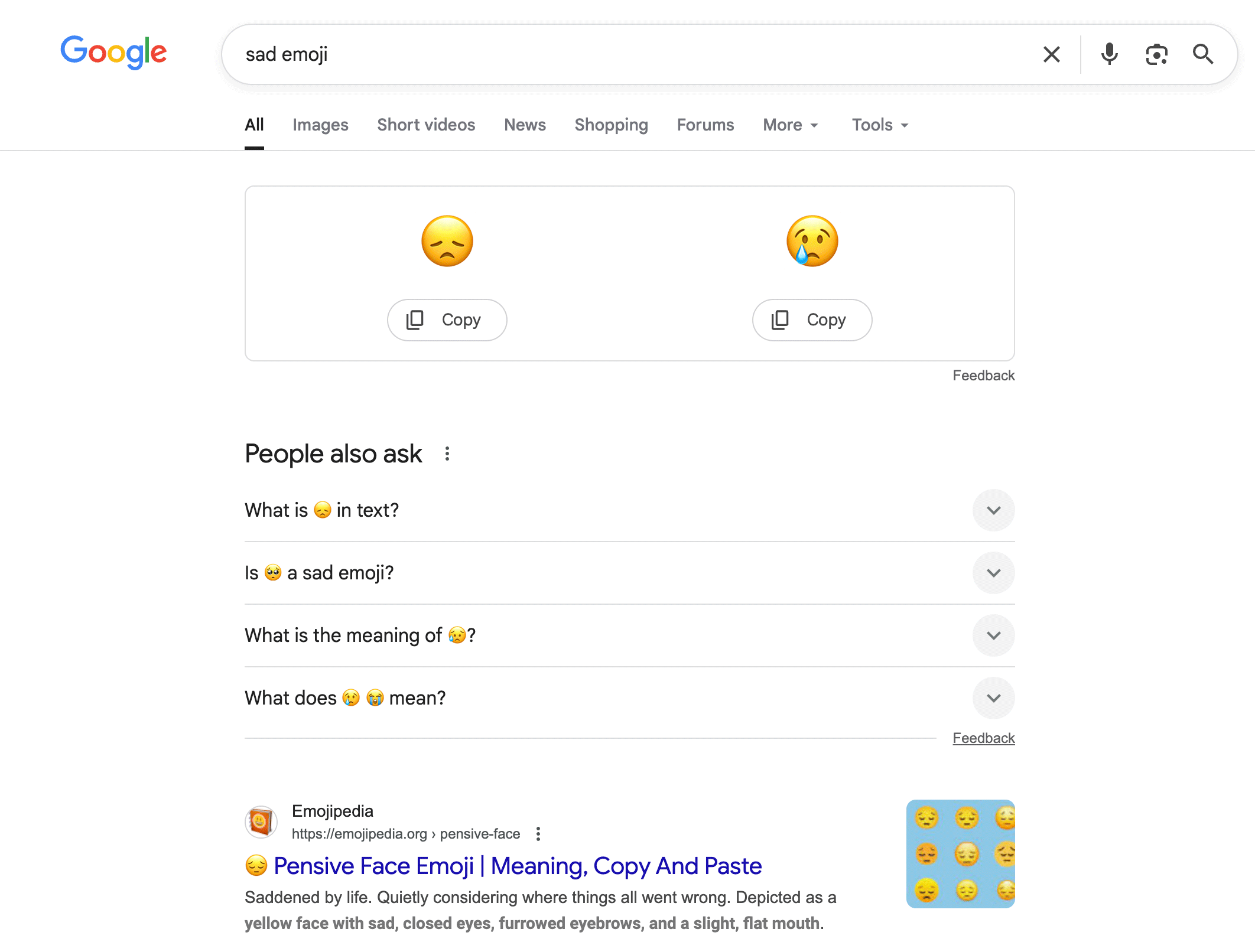Expand 'Is this a sad emoji?' question

click(x=993, y=573)
